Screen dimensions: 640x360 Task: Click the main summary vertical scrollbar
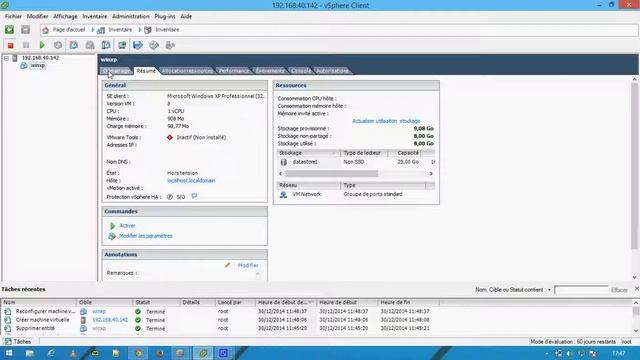(635, 165)
